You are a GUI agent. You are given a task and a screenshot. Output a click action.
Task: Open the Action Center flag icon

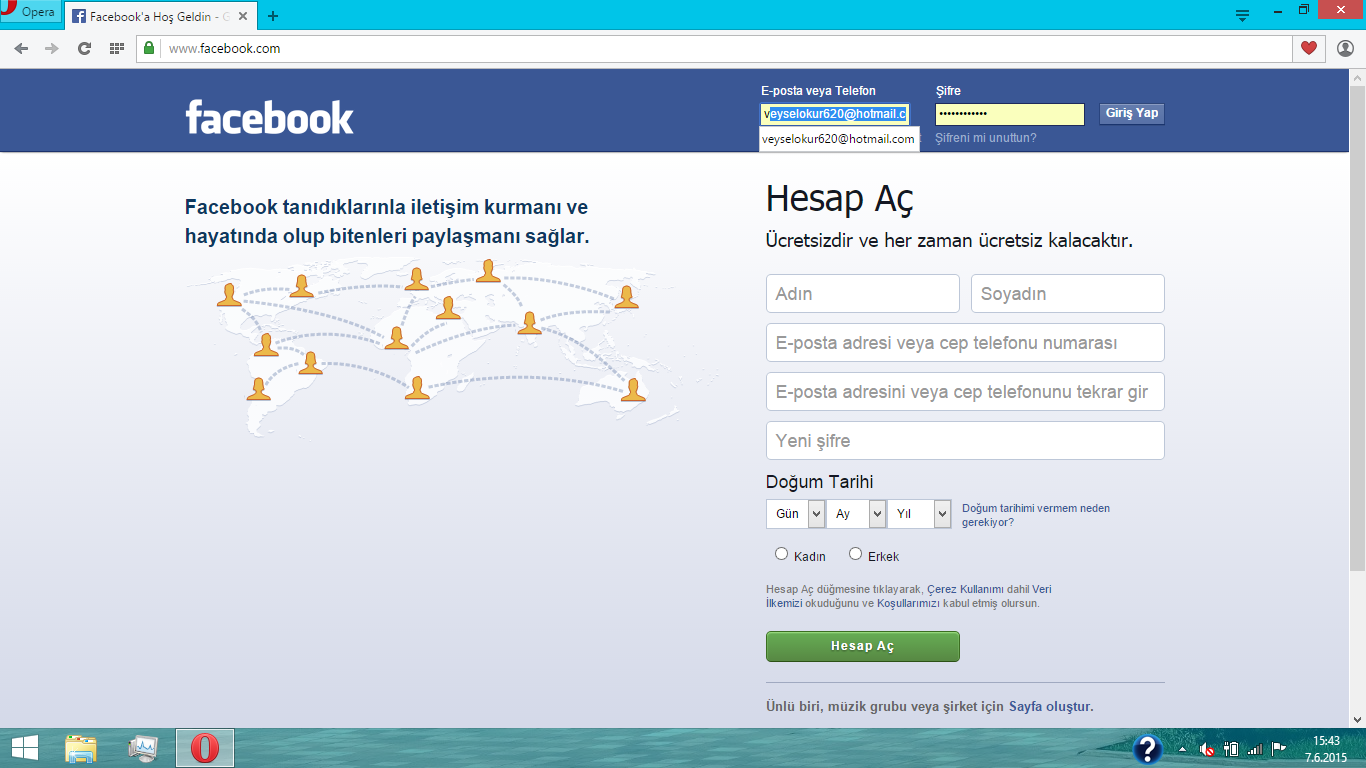click(1278, 749)
